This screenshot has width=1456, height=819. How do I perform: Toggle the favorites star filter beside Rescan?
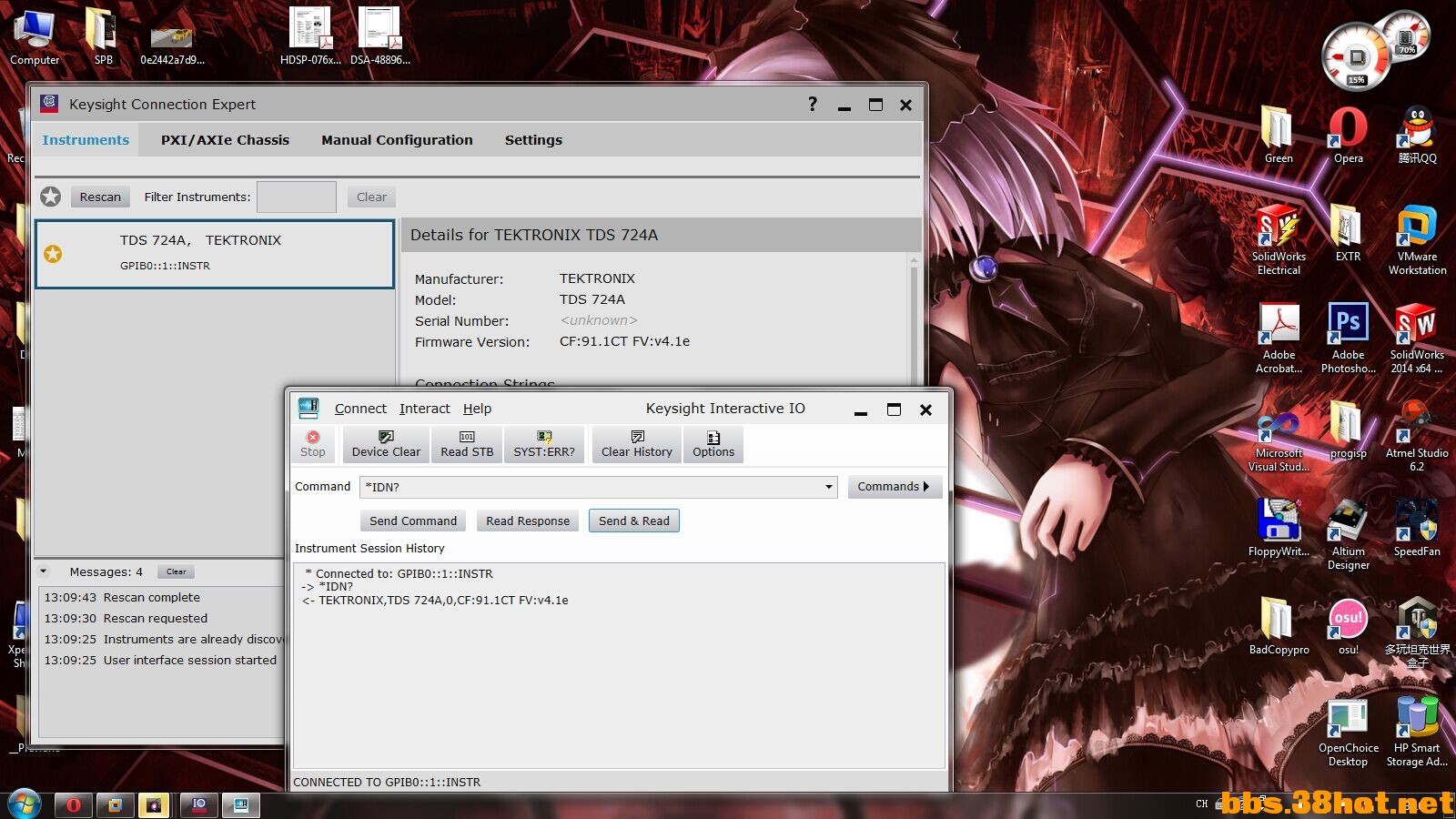[51, 197]
